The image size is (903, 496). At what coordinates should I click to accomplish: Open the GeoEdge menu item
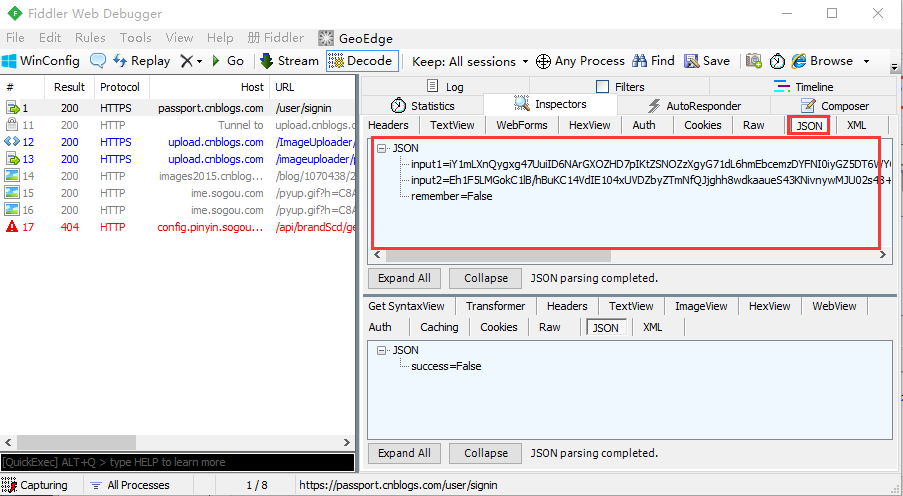pyautogui.click(x=355, y=39)
